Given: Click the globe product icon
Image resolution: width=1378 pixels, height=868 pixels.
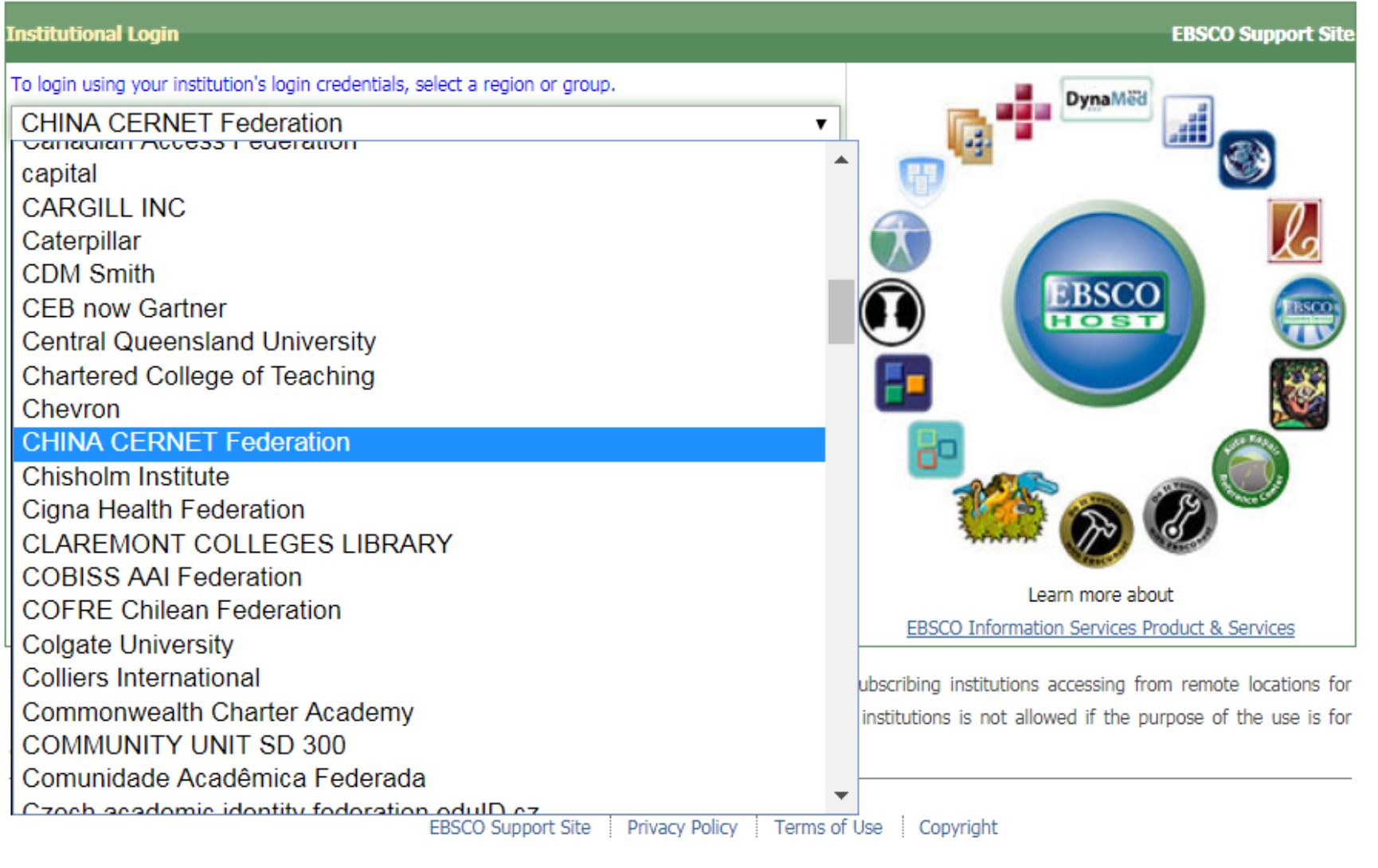Looking at the screenshot, I should [1247, 159].
